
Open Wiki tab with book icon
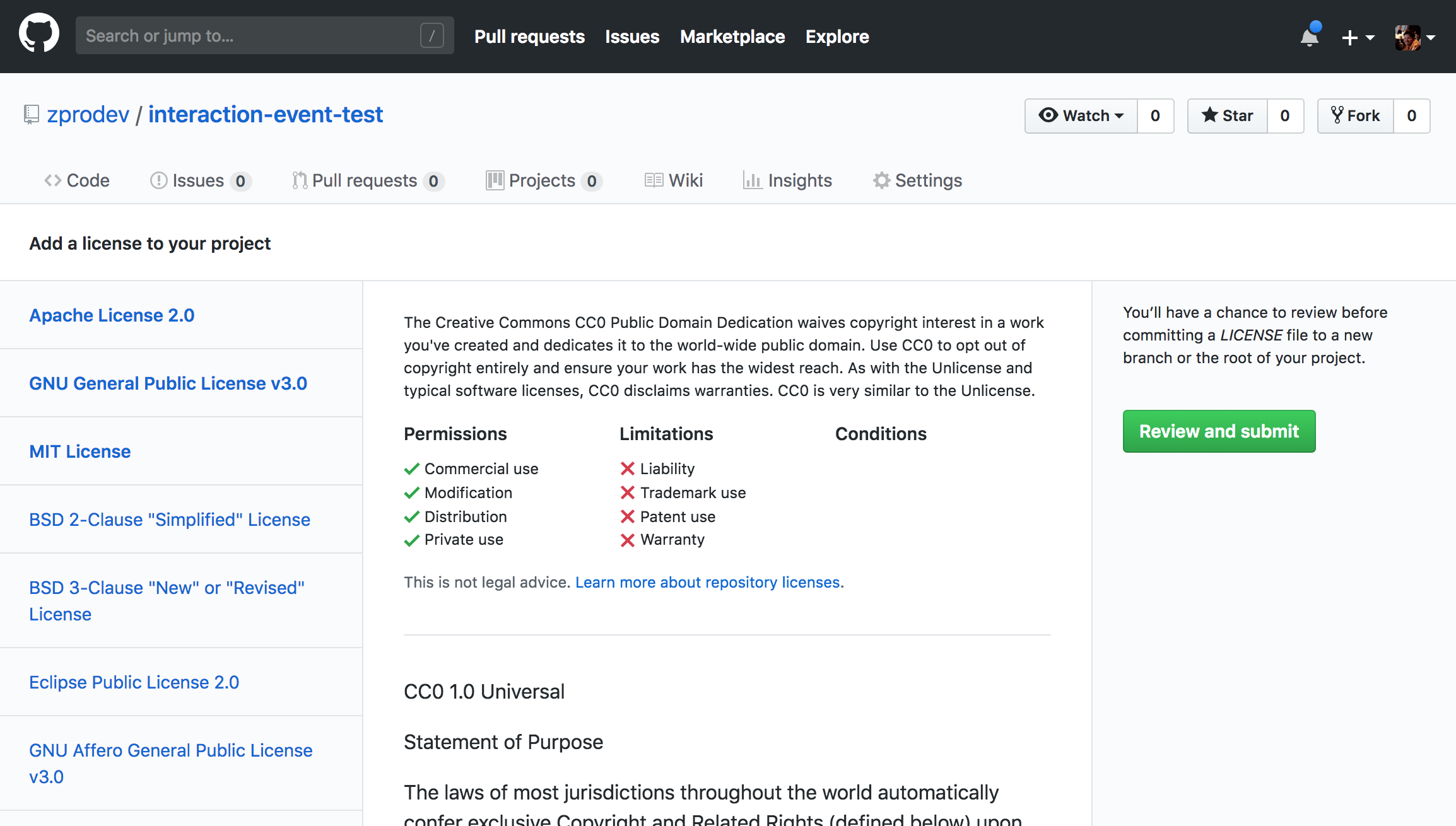[x=673, y=181]
